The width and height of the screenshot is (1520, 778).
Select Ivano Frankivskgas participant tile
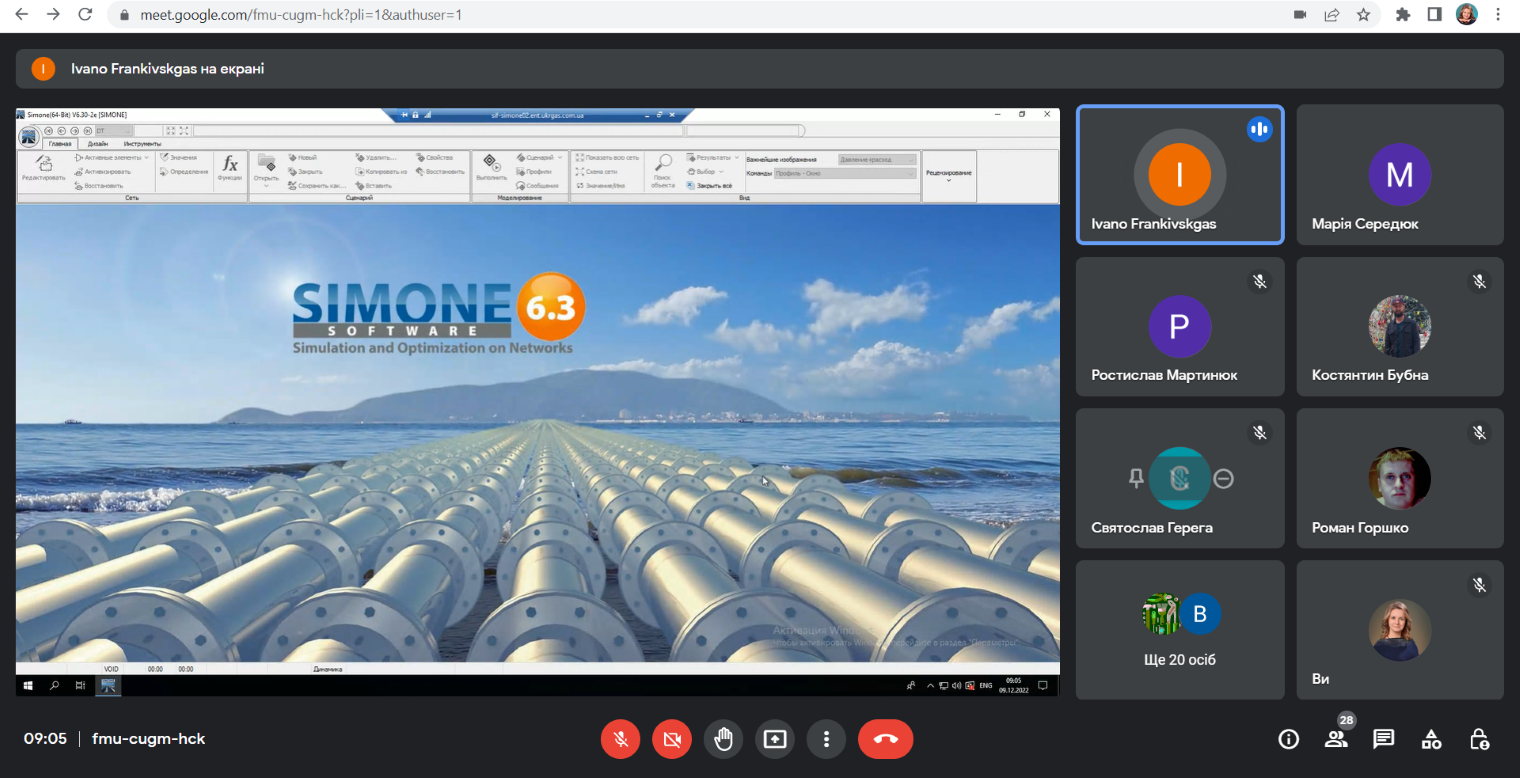click(x=1180, y=174)
